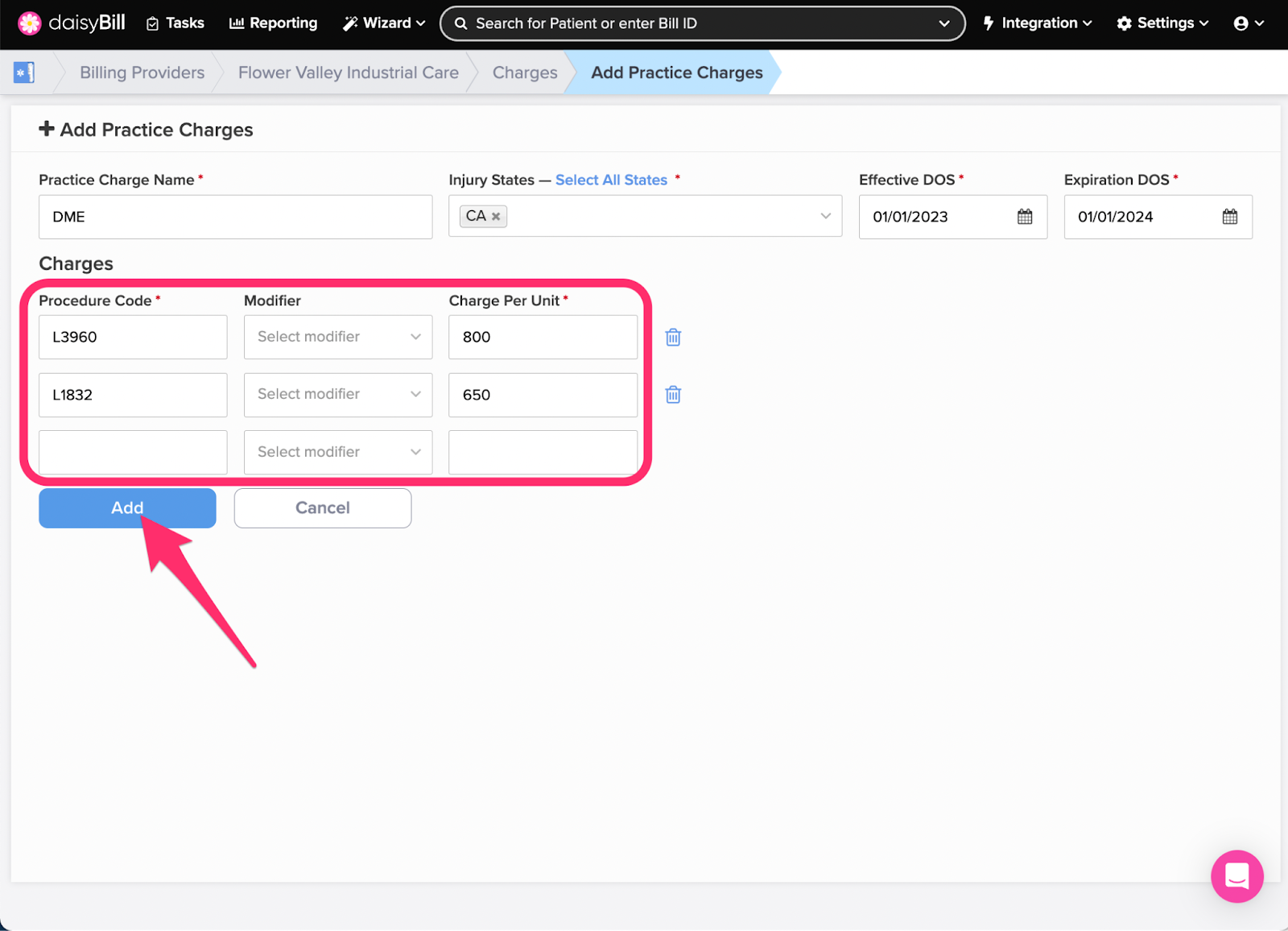The width and height of the screenshot is (1288, 931).
Task: Open the chat support widget
Action: (x=1237, y=876)
